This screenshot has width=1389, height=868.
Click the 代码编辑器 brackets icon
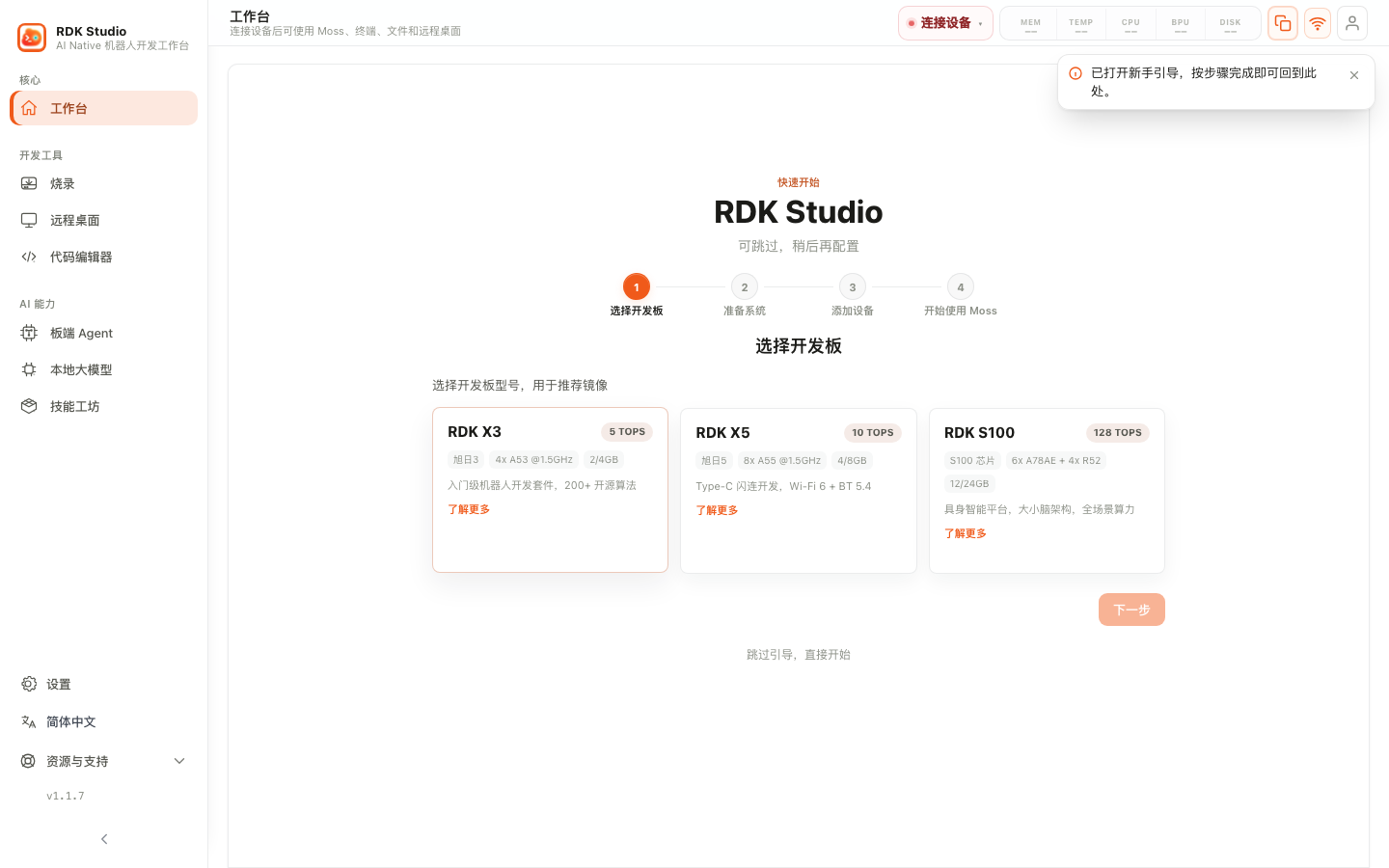pyautogui.click(x=29, y=257)
